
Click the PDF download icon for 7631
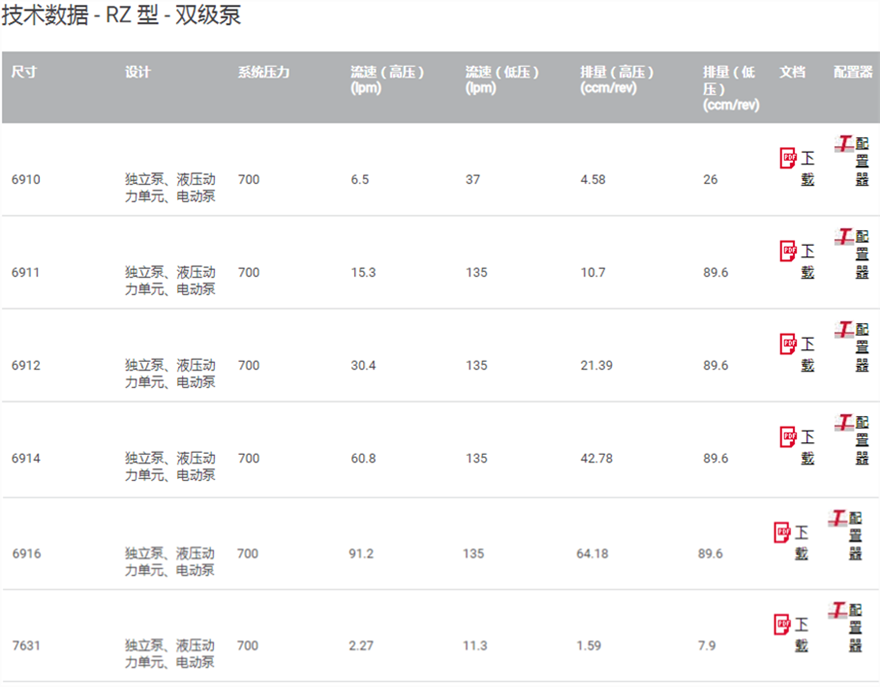click(x=782, y=625)
